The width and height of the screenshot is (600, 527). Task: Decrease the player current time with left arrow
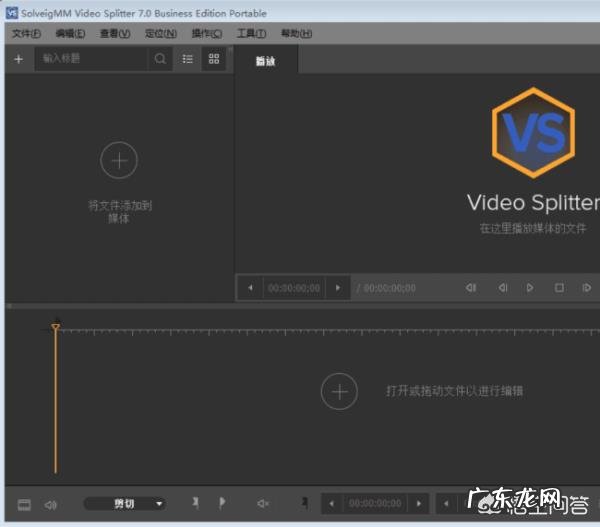[x=250, y=287]
